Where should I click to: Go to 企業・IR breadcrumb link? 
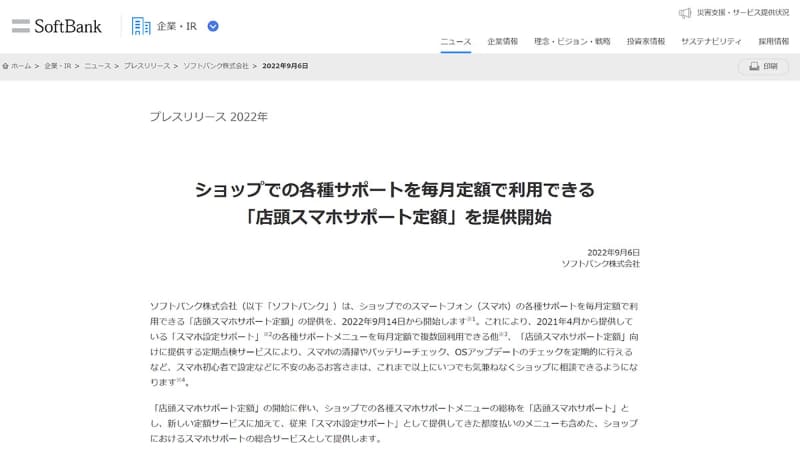(58, 66)
